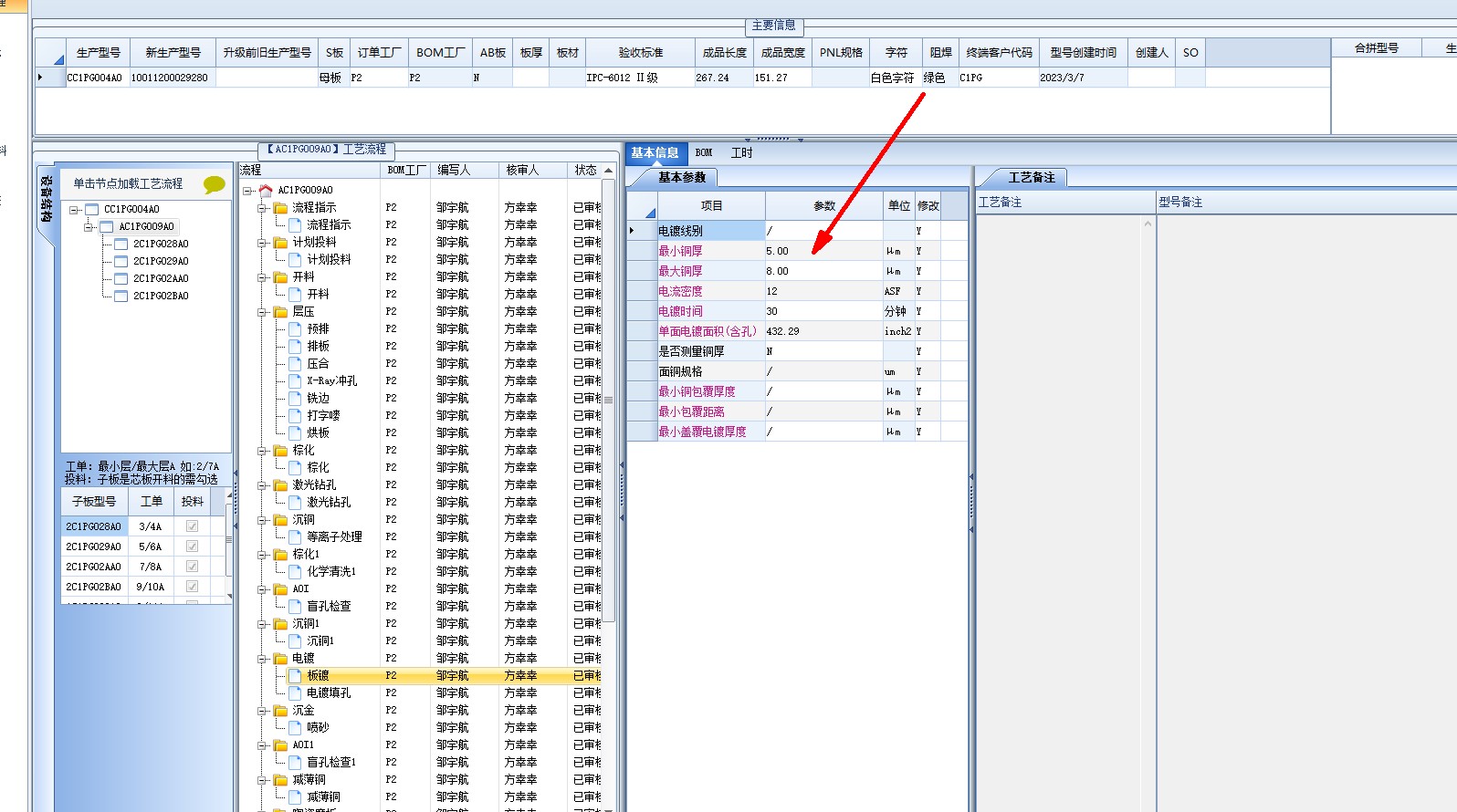Viewport: 1457px width, 812px height.
Task: Collapse the 开料 process group
Action: pyautogui.click(x=262, y=277)
